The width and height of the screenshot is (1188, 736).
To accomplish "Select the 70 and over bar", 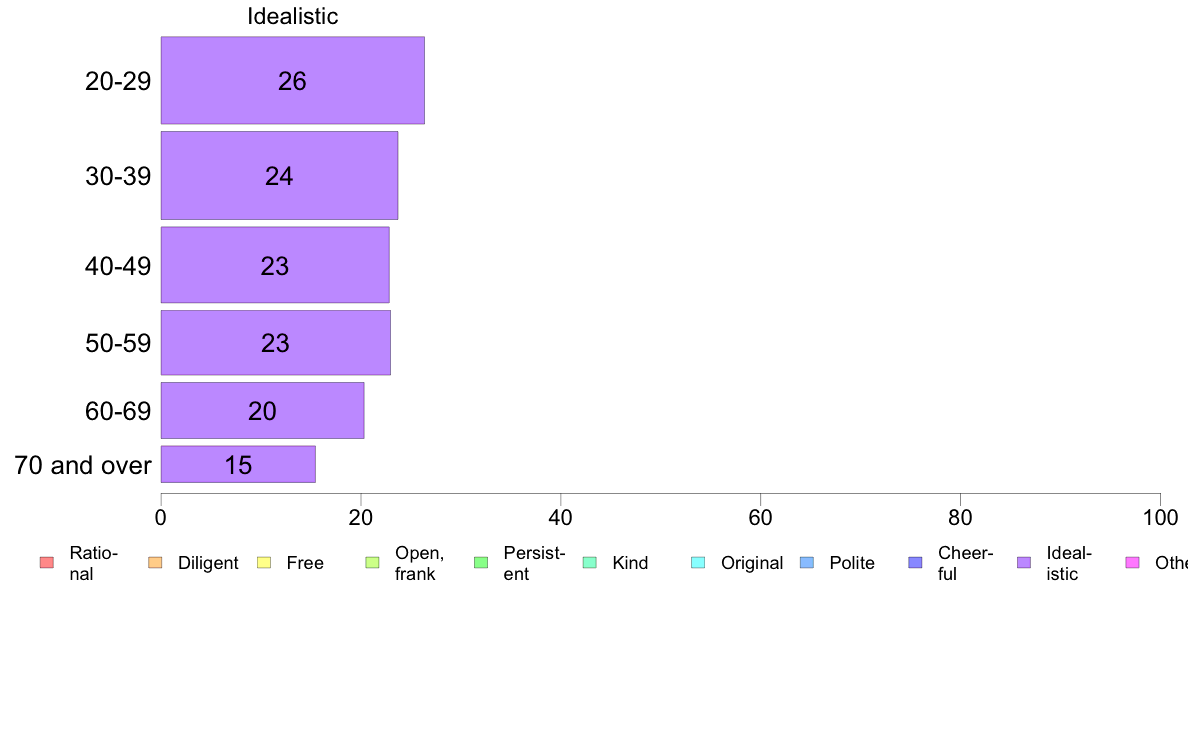I will [x=238, y=465].
